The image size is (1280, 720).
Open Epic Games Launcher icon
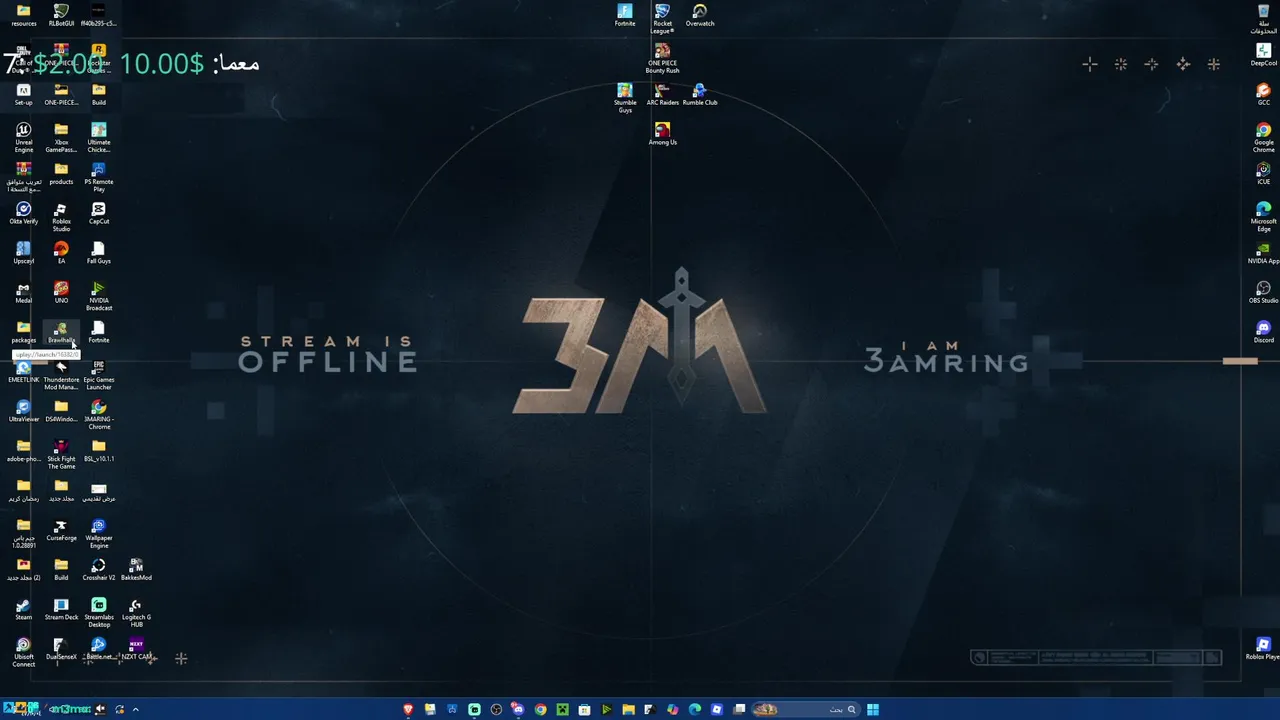[99, 375]
